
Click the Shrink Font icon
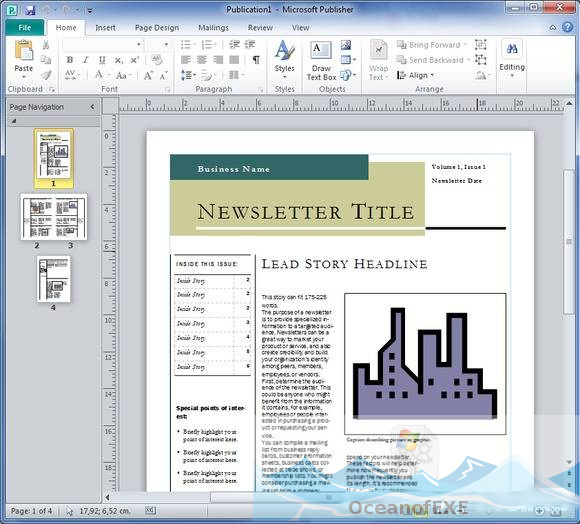[x=163, y=75]
